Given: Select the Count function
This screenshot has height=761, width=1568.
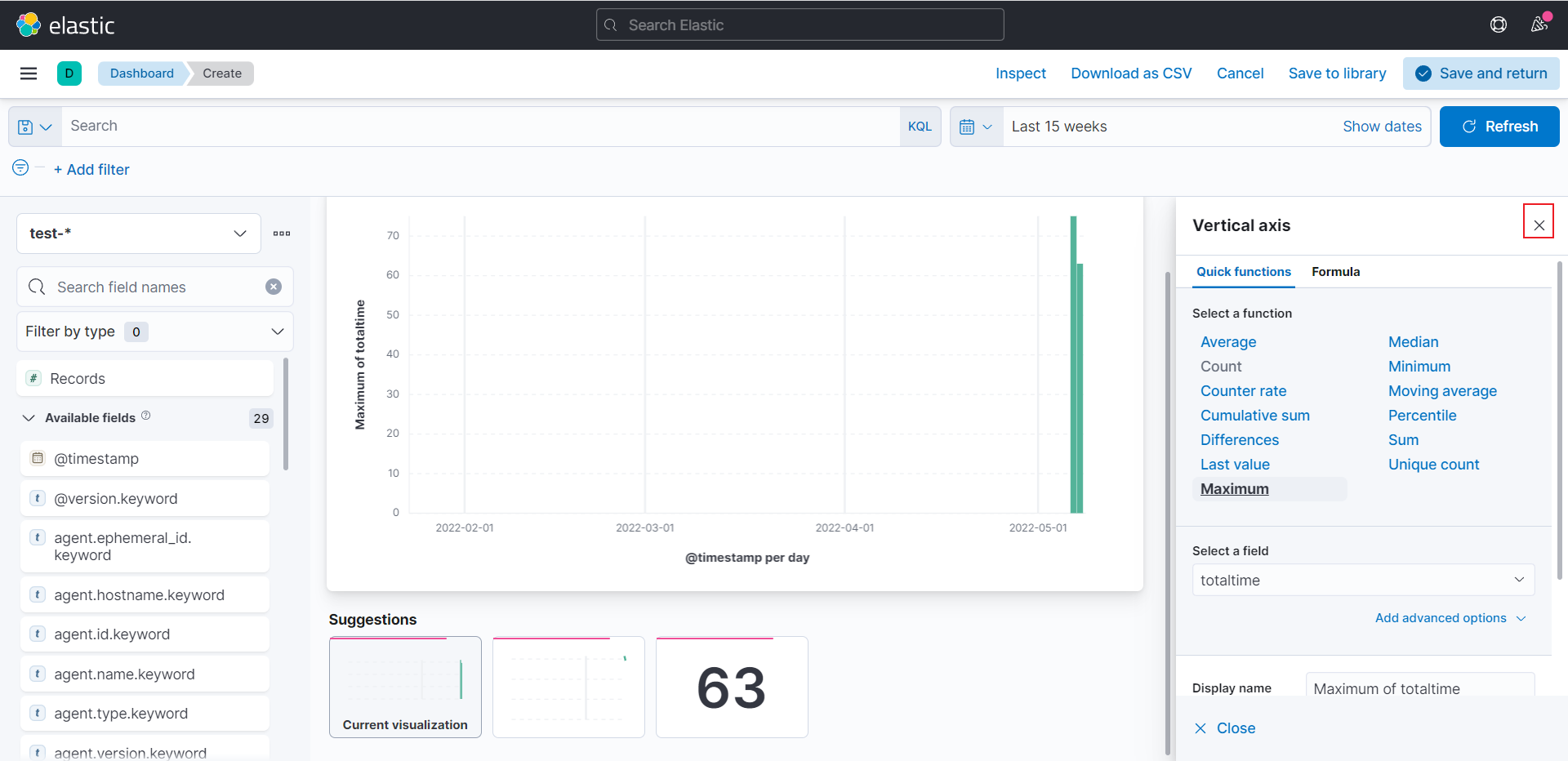Looking at the screenshot, I should tap(1221, 367).
